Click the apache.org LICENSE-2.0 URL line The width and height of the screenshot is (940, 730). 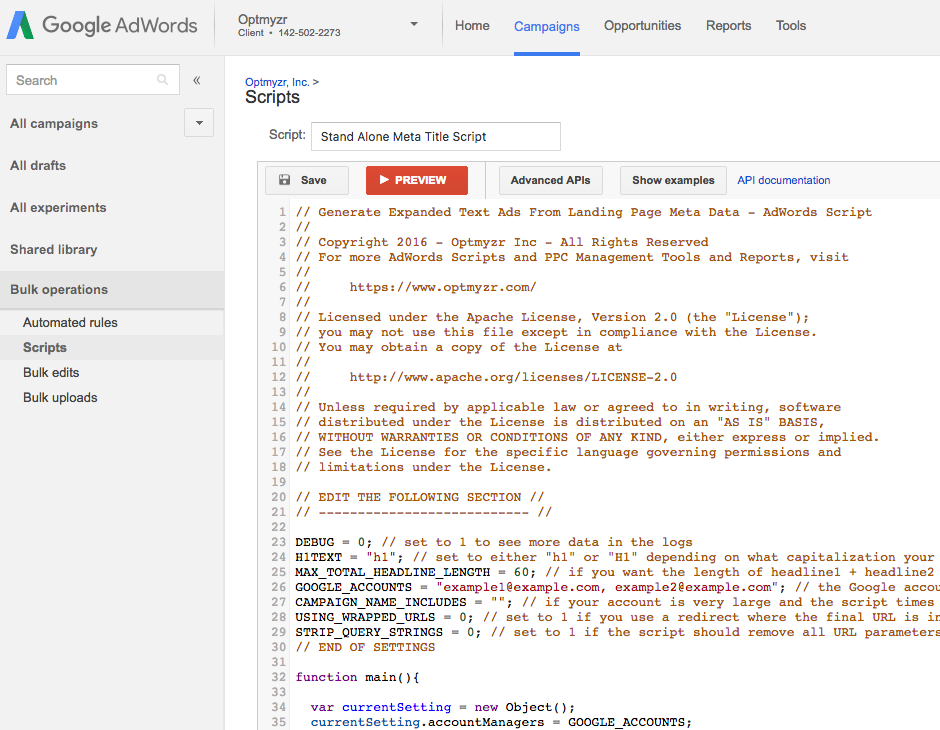513,377
